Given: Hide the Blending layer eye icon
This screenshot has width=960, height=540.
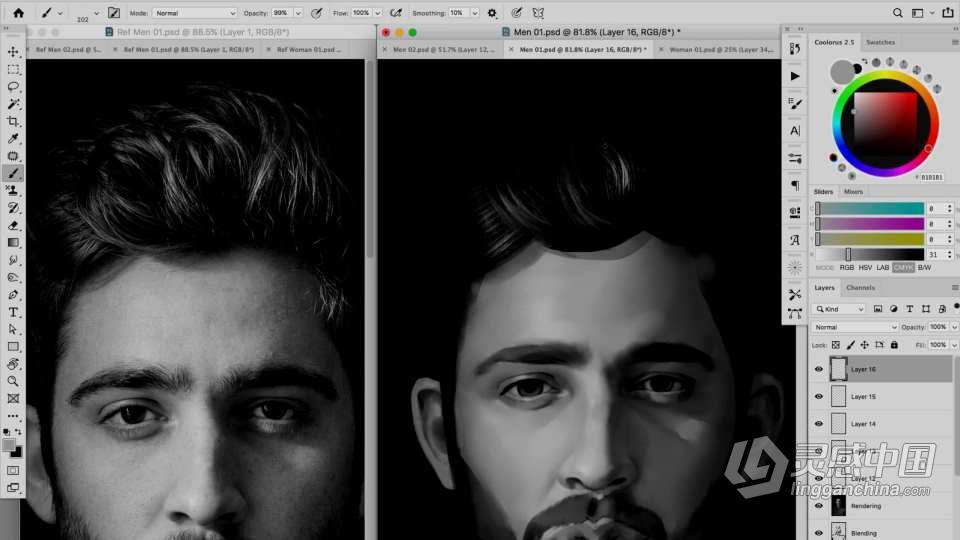Looking at the screenshot, I should [819, 533].
